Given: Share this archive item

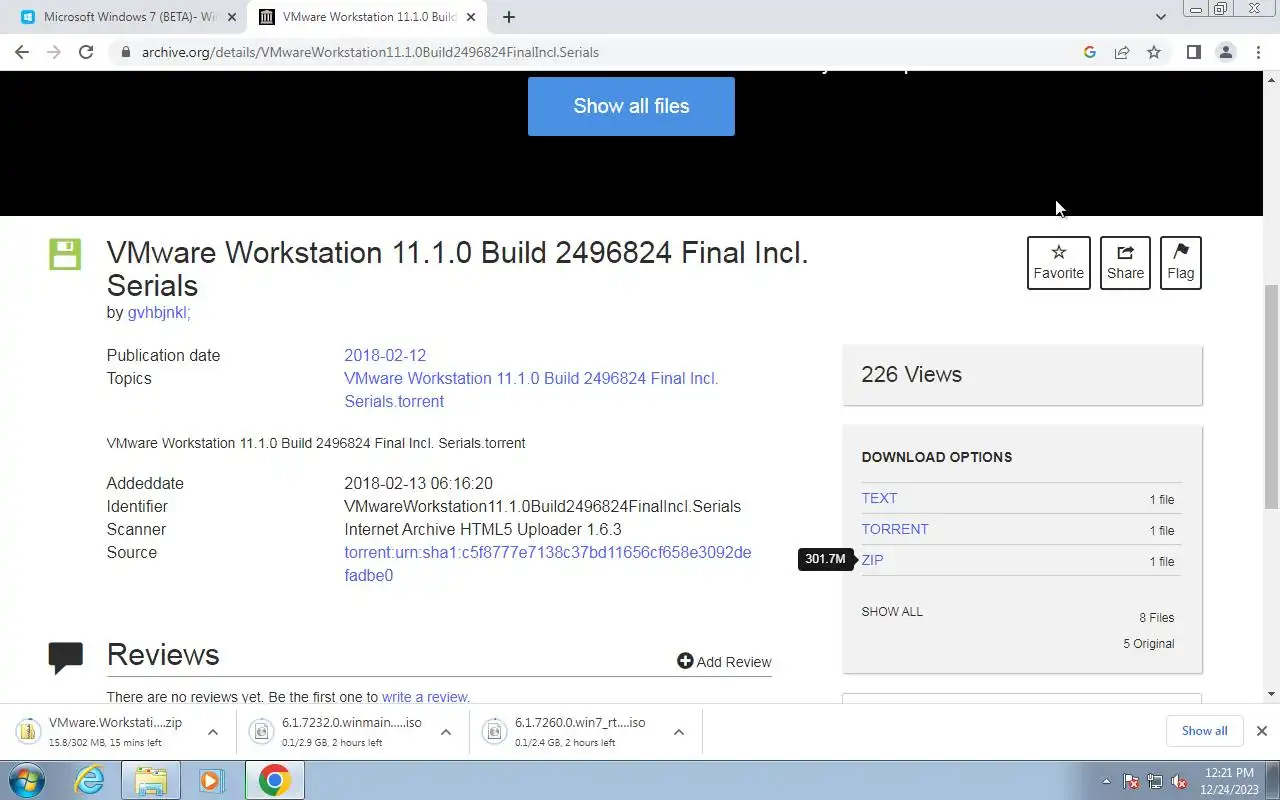Looking at the screenshot, I should click(1125, 263).
